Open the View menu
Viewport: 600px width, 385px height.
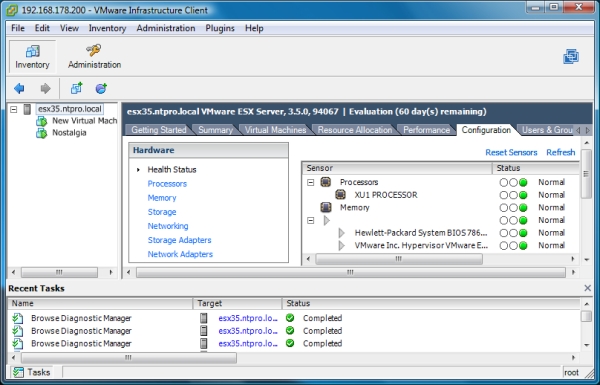click(69, 28)
